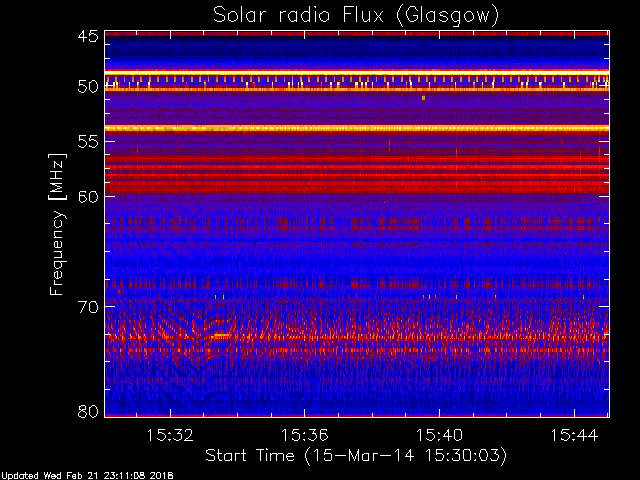
Task: Click the 50 MHz axis tick label
Action: click(x=88, y=86)
